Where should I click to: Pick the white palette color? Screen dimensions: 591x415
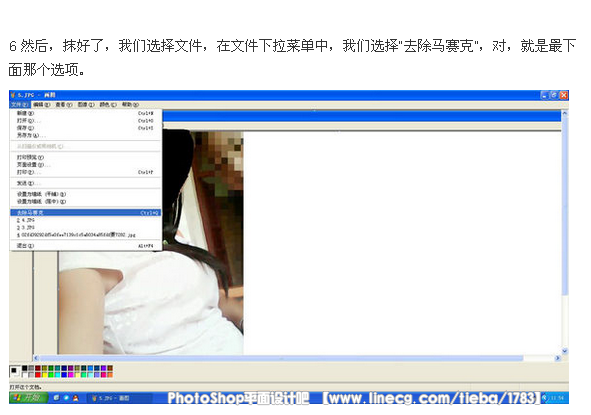pyautogui.click(x=24, y=375)
